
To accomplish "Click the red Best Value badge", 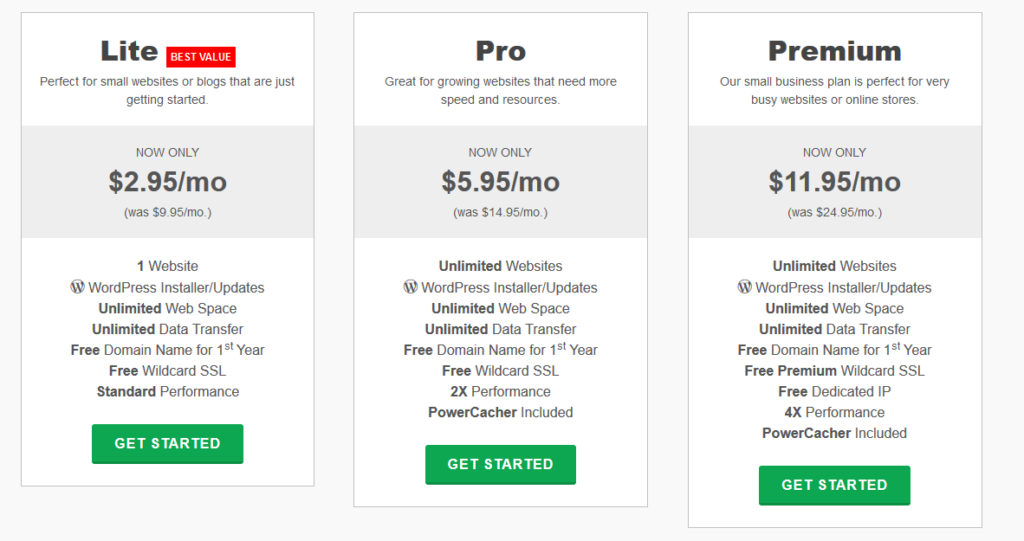I will 201,57.
